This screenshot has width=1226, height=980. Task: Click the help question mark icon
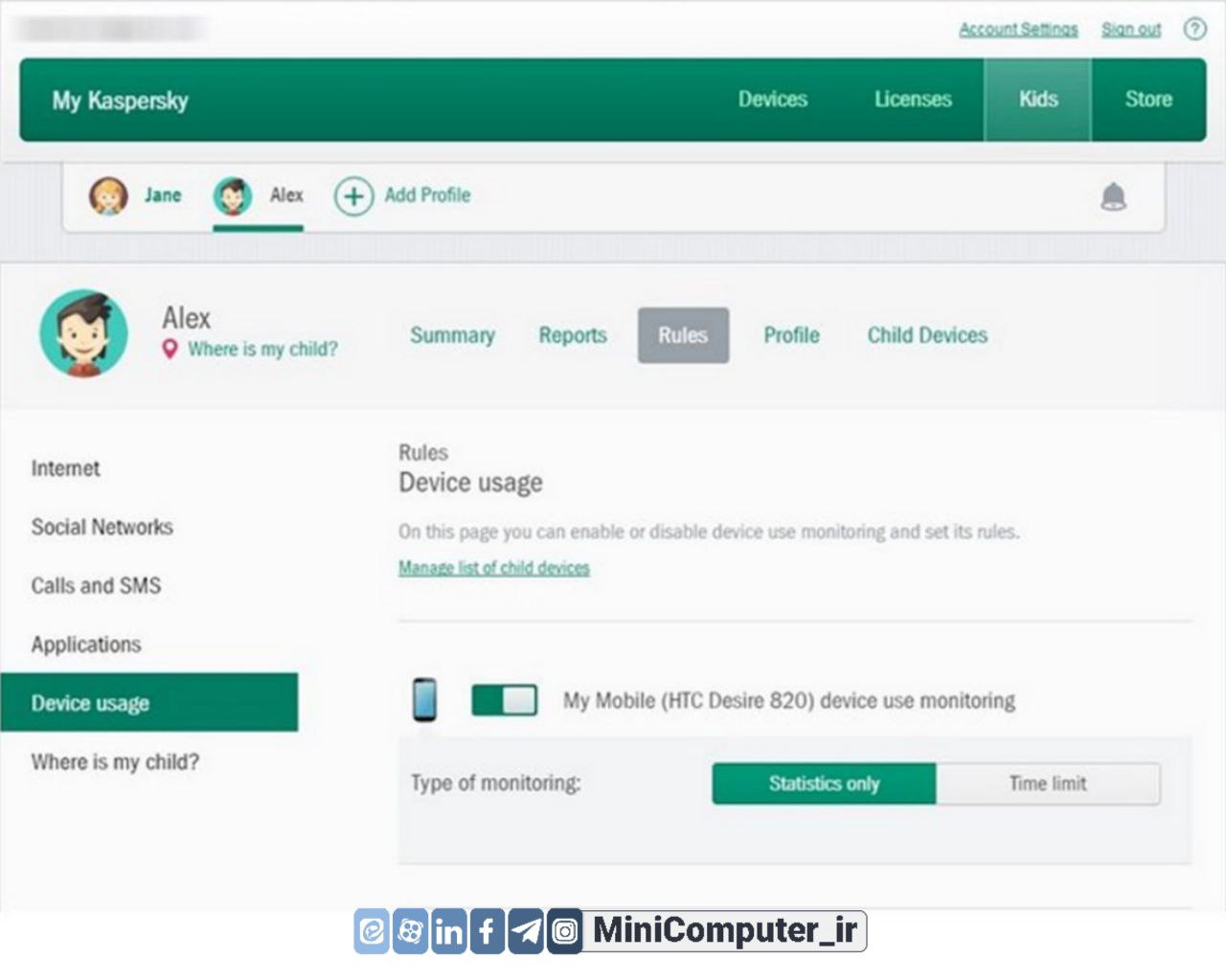(x=1194, y=29)
